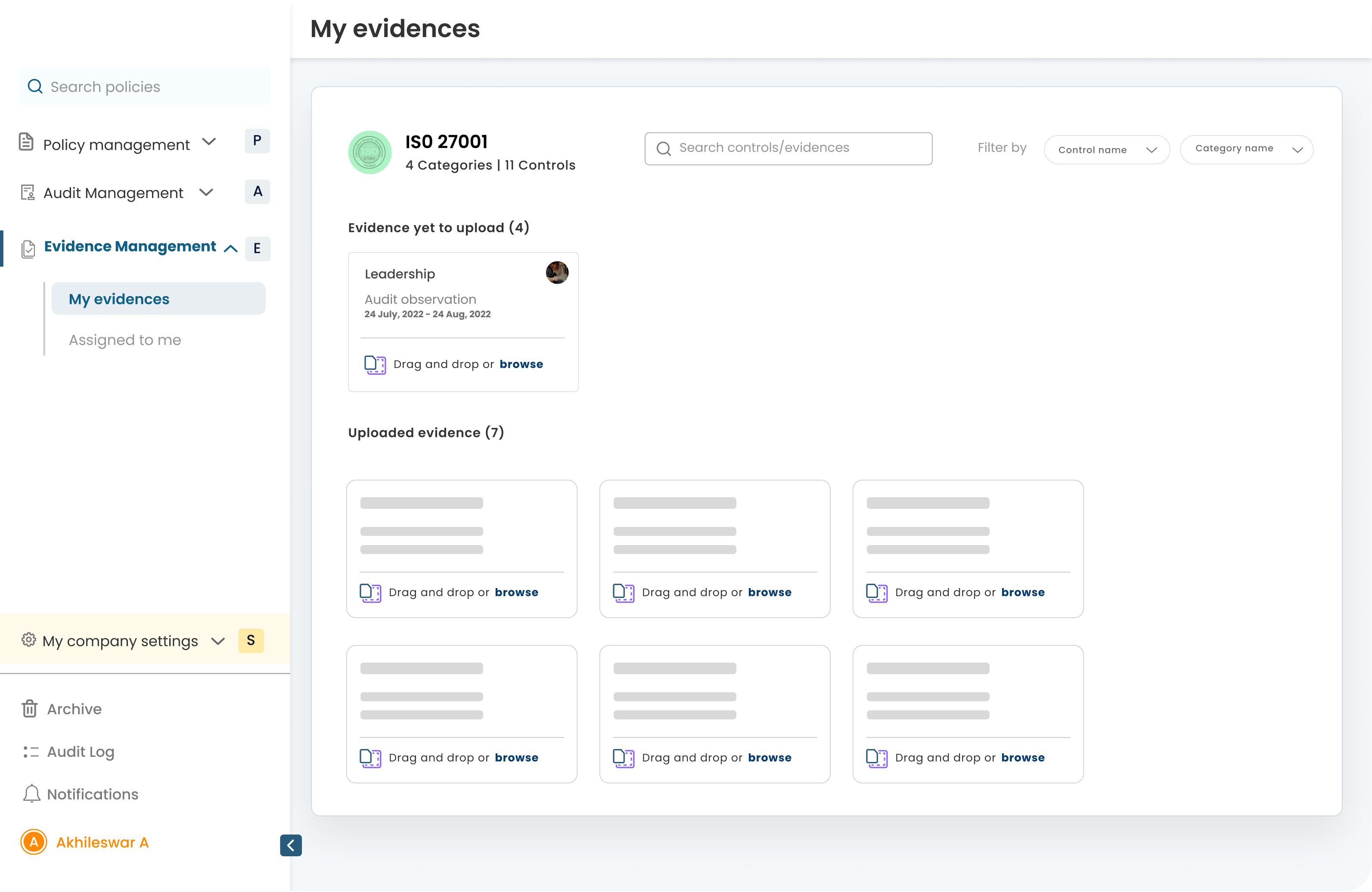Select the My evidences menu item

click(158, 299)
